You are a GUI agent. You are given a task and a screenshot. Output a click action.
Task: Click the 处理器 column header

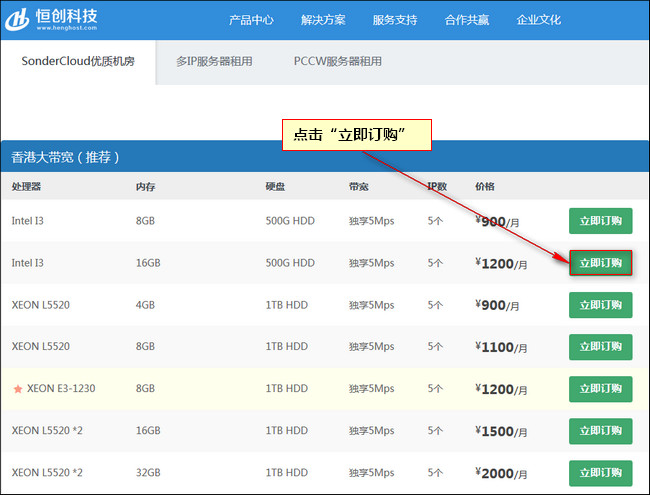[26, 187]
